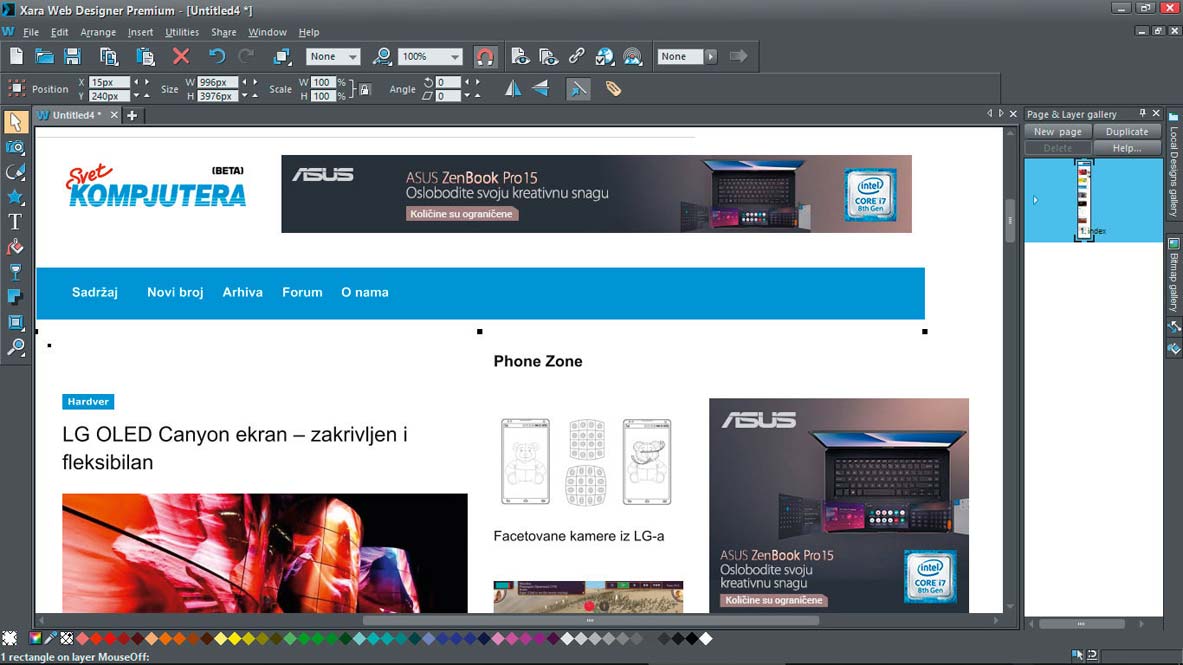This screenshot has height=665, width=1183.
Task: Open the Share menu
Action: click(223, 32)
